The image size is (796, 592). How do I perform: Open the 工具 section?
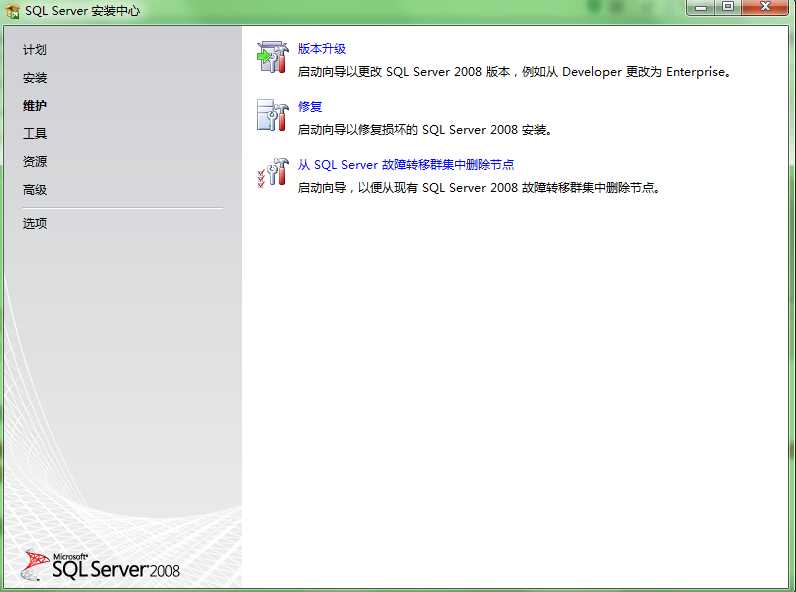click(x=35, y=134)
